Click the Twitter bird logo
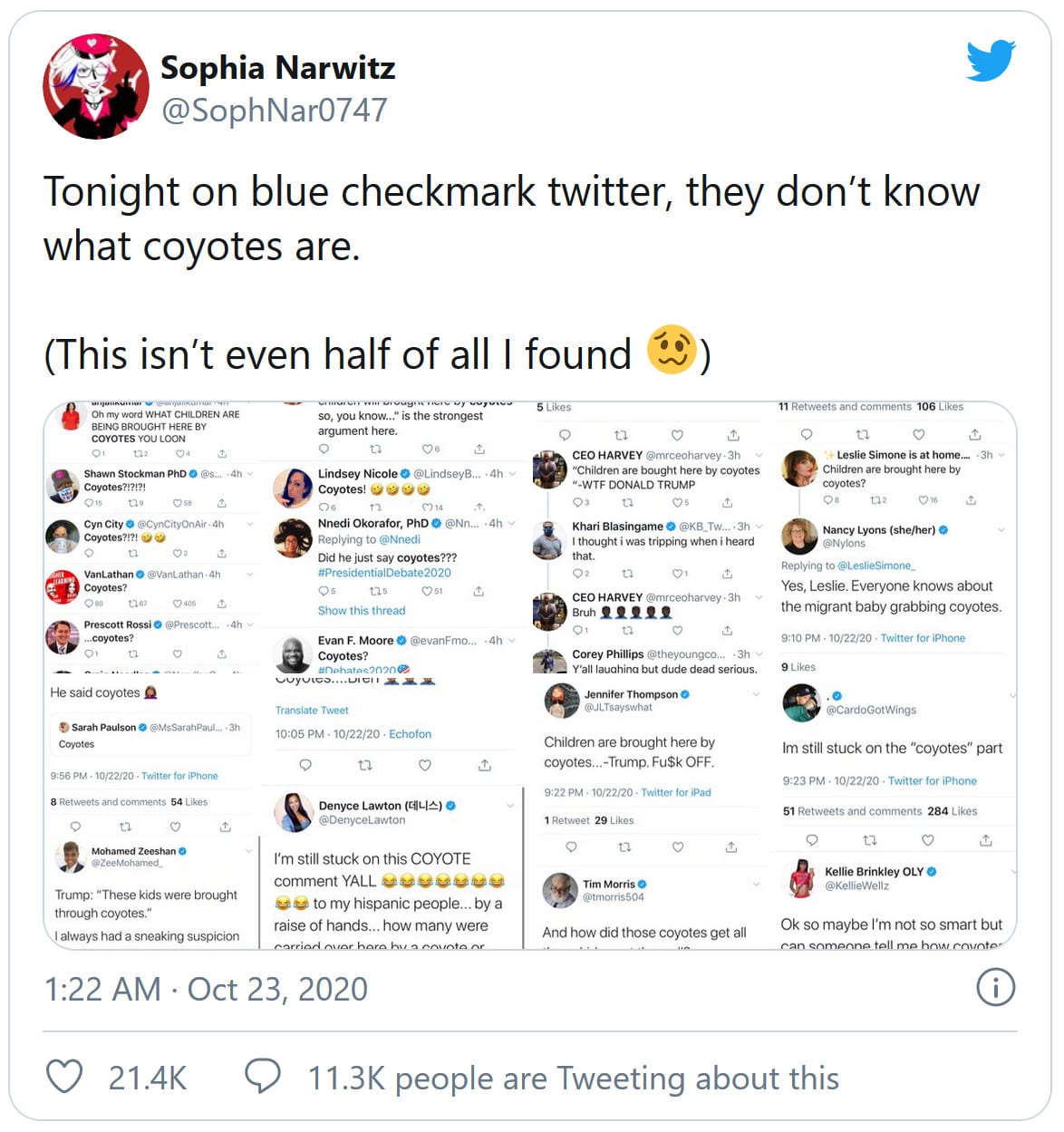 click(x=991, y=60)
